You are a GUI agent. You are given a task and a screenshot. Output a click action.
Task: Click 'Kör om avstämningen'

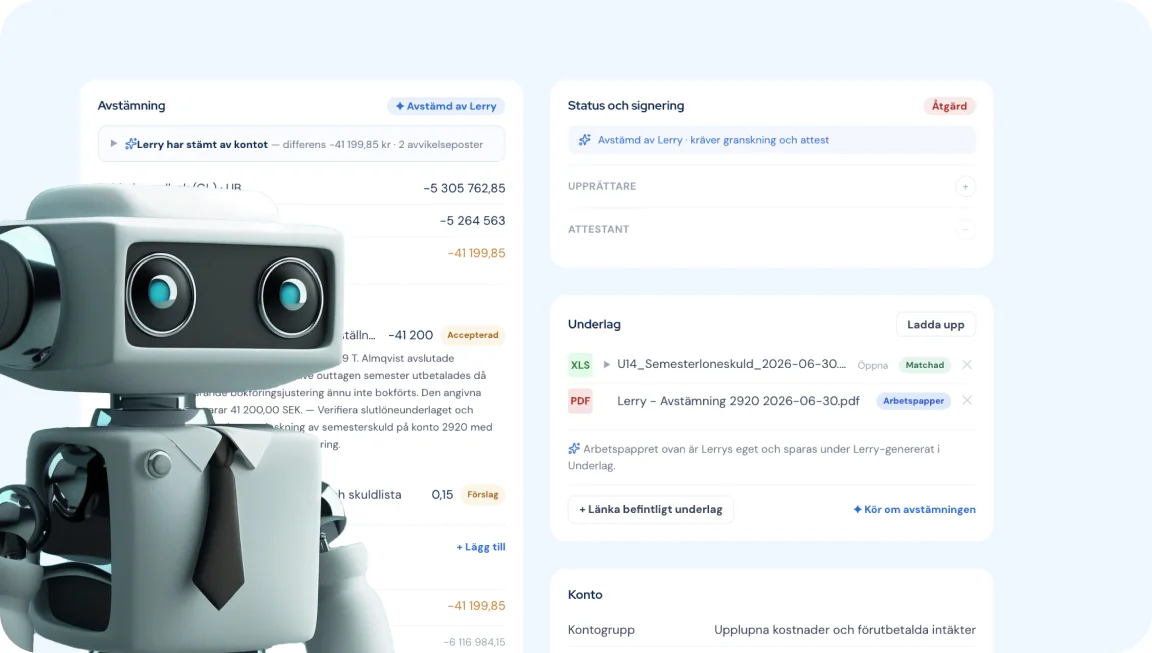[914, 509]
